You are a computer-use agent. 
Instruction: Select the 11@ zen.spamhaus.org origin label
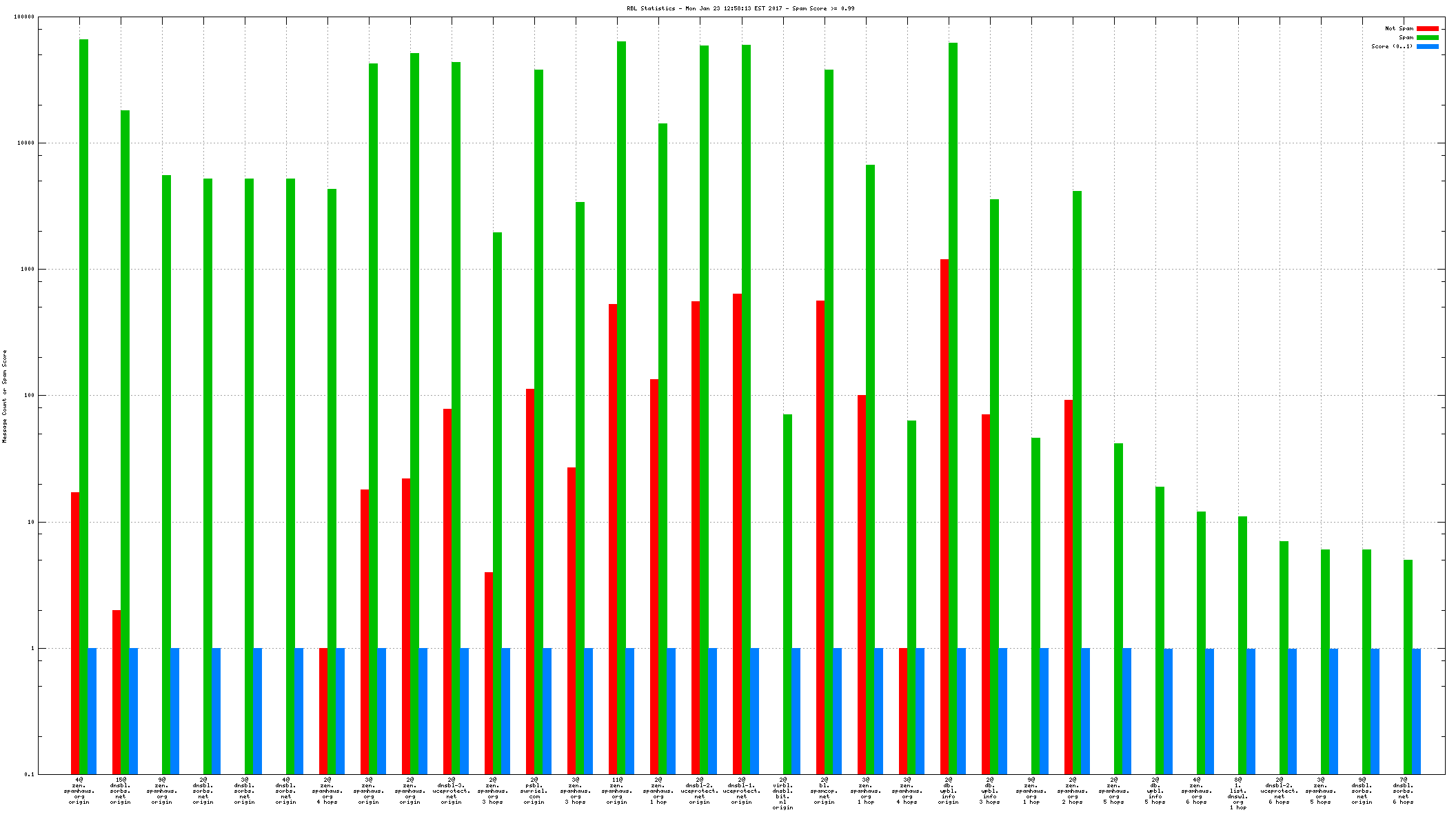pos(616,791)
